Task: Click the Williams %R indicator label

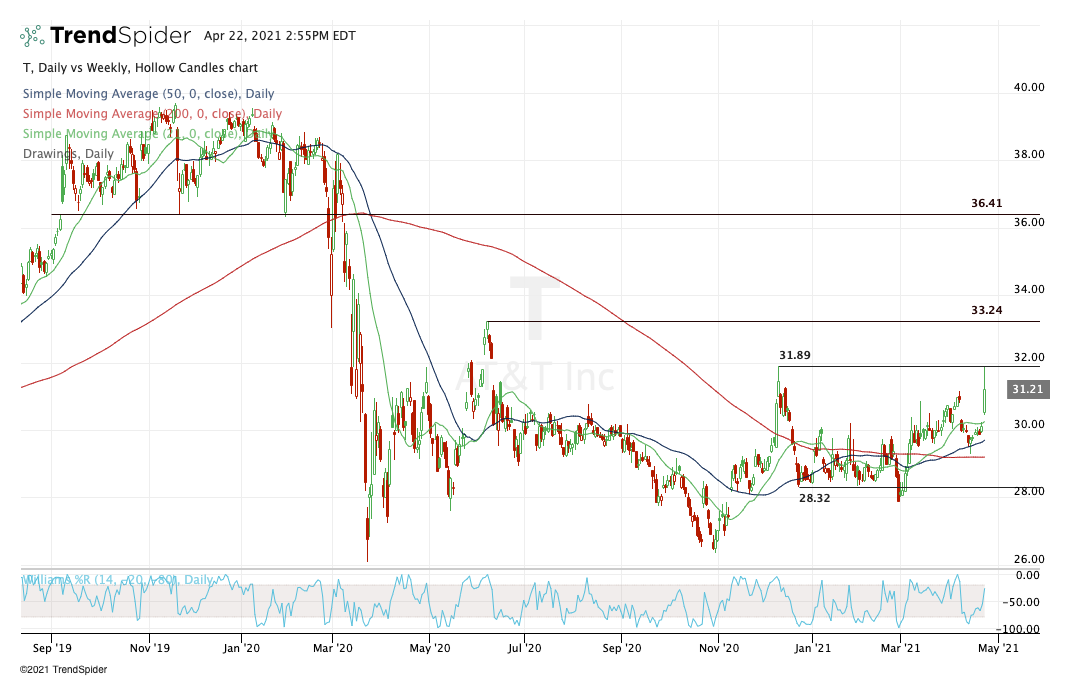Action: pyautogui.click(x=119, y=579)
